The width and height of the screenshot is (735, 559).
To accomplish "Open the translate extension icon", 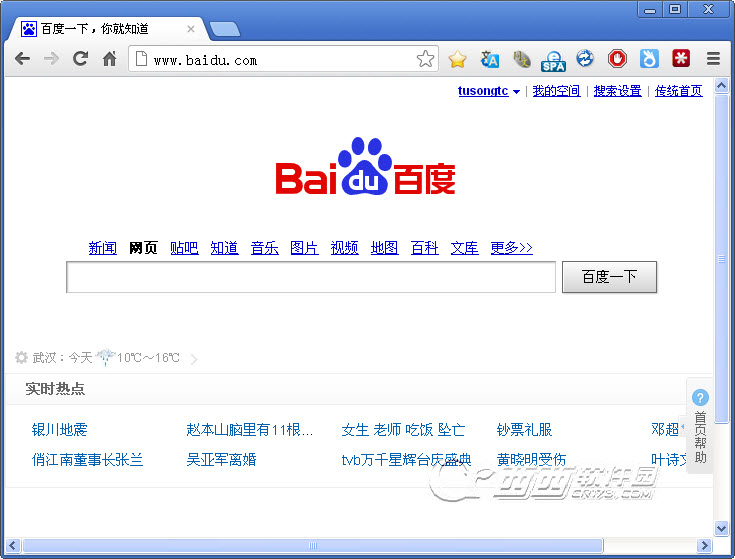I will (490, 59).
